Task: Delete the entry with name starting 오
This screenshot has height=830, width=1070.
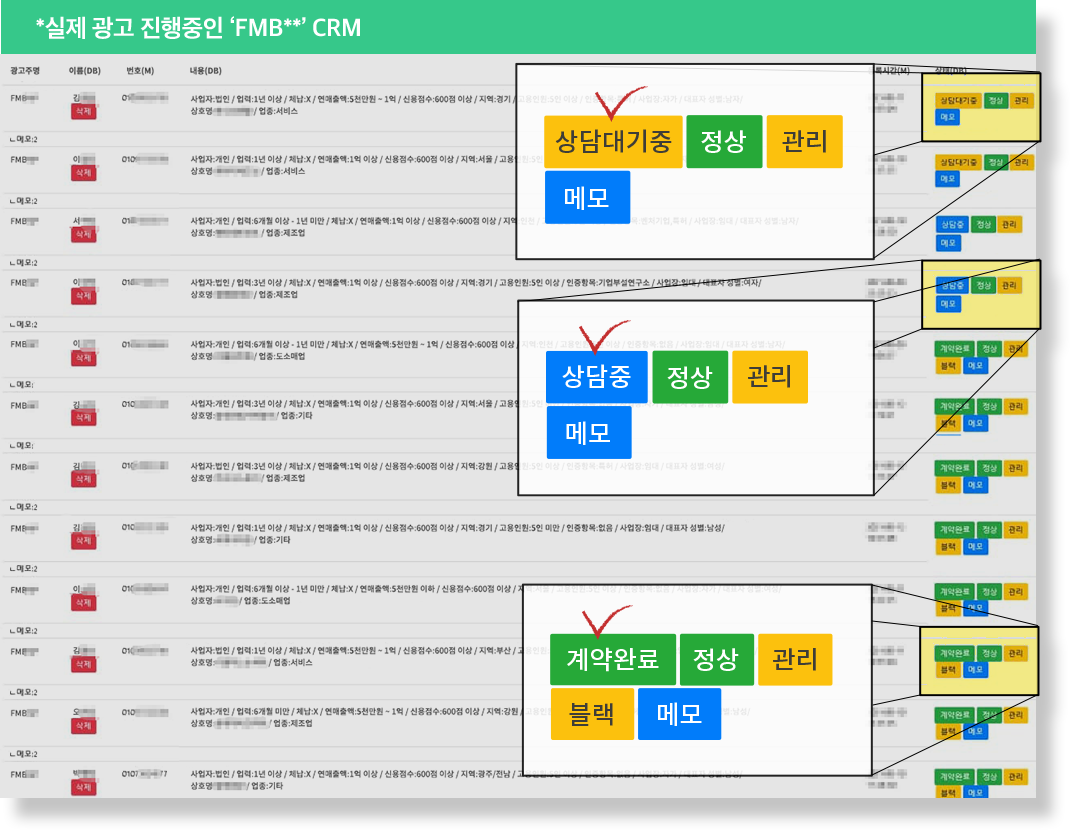Action: point(84,726)
